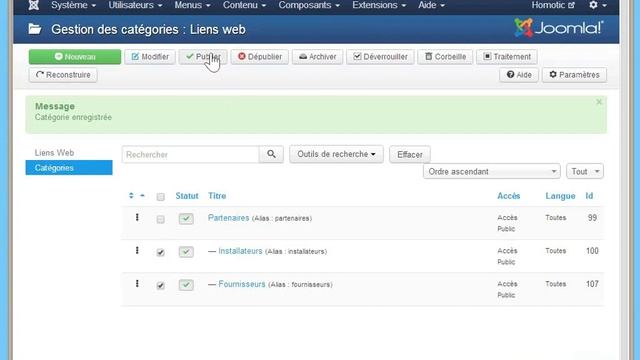Select Catégories in sidebar
Image resolution: width=640 pixels, height=360 pixels.
[x=69, y=168]
